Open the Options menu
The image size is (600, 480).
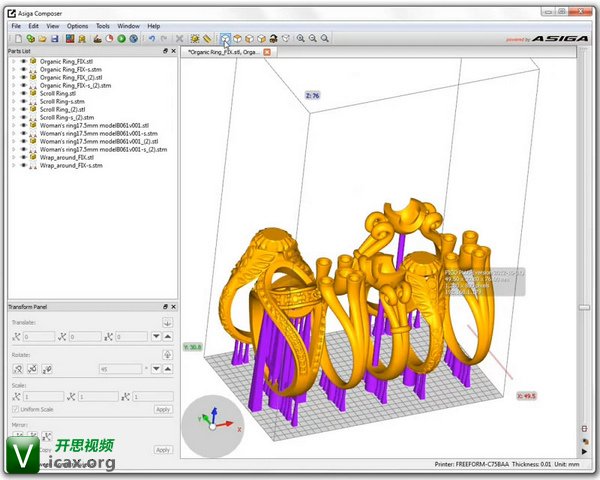(x=77, y=25)
